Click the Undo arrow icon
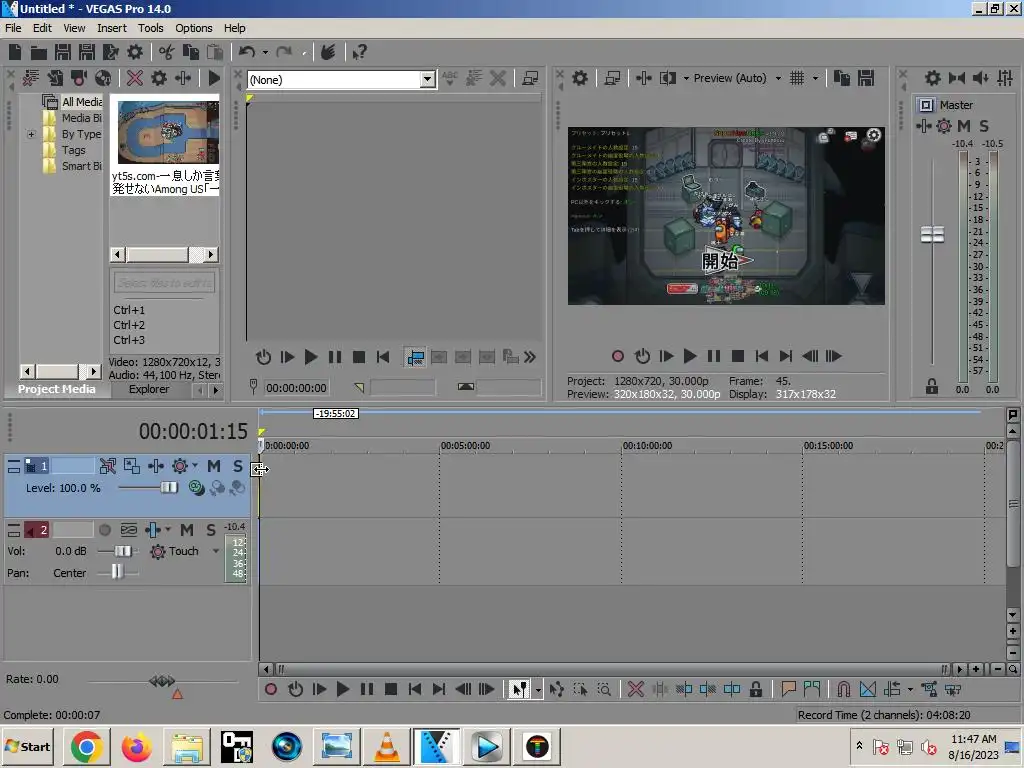 click(247, 52)
